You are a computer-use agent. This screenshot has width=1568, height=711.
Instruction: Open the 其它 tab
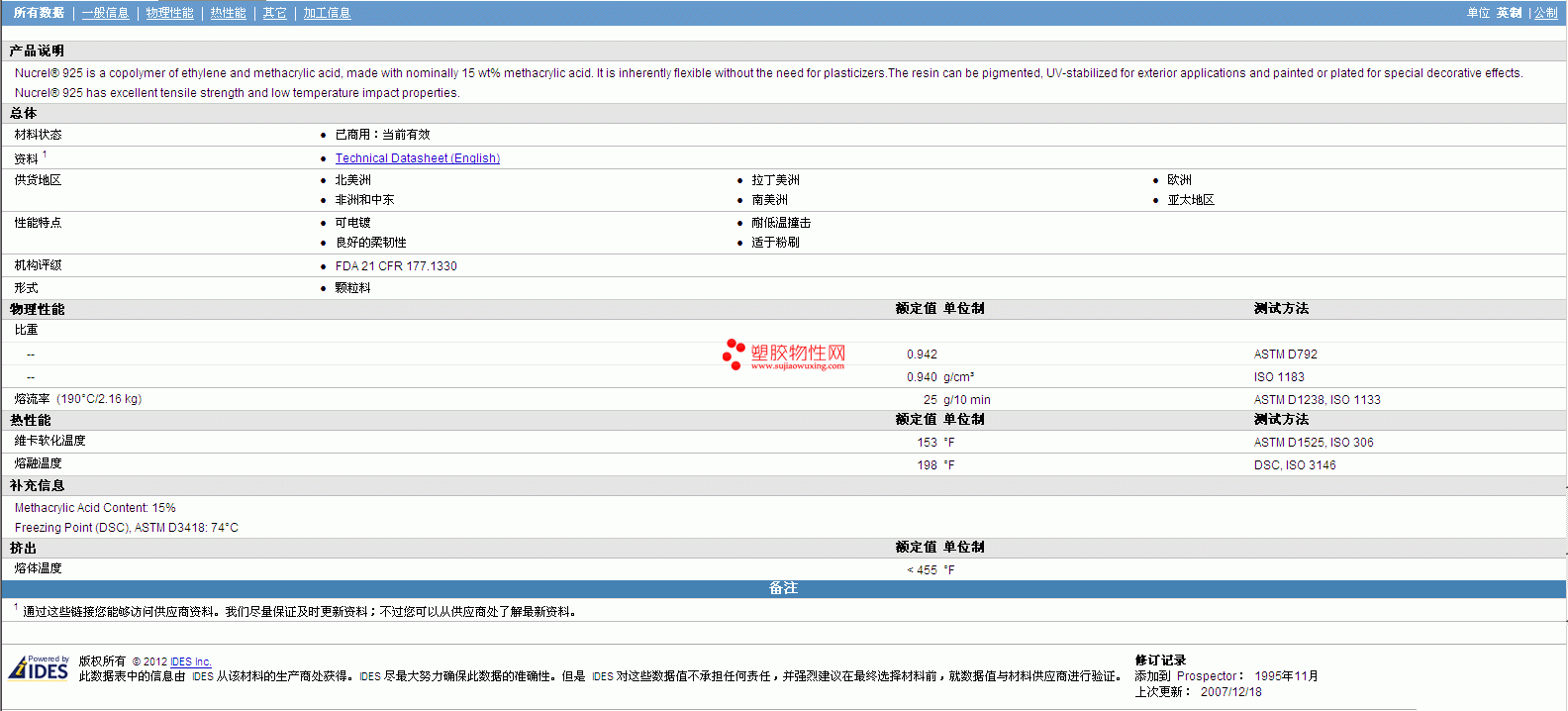[275, 13]
